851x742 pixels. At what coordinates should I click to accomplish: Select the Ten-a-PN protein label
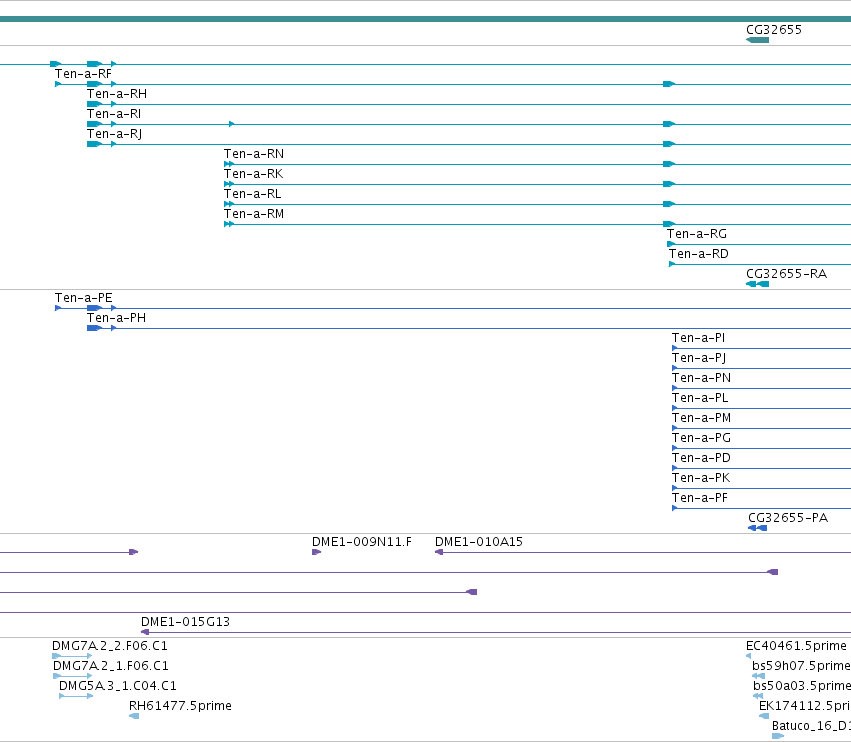(701, 378)
